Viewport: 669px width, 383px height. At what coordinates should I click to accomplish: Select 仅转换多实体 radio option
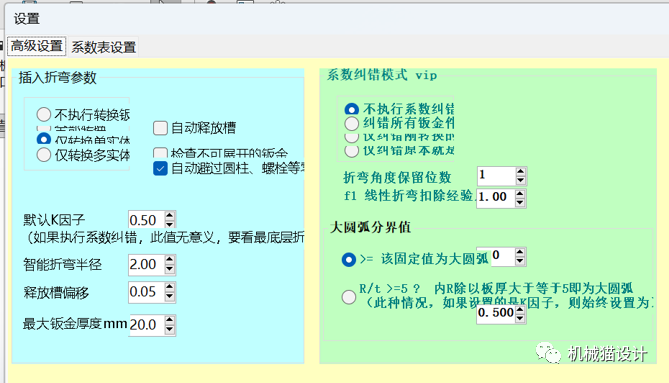tap(44, 155)
